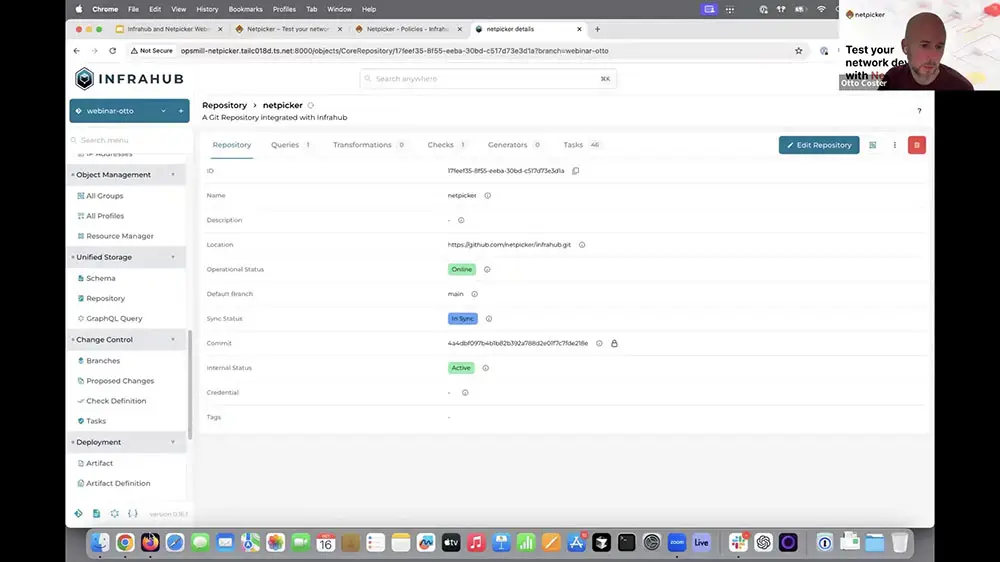Collapse the Object Management section
Viewport: 1000px width, 562px height.
(172, 175)
